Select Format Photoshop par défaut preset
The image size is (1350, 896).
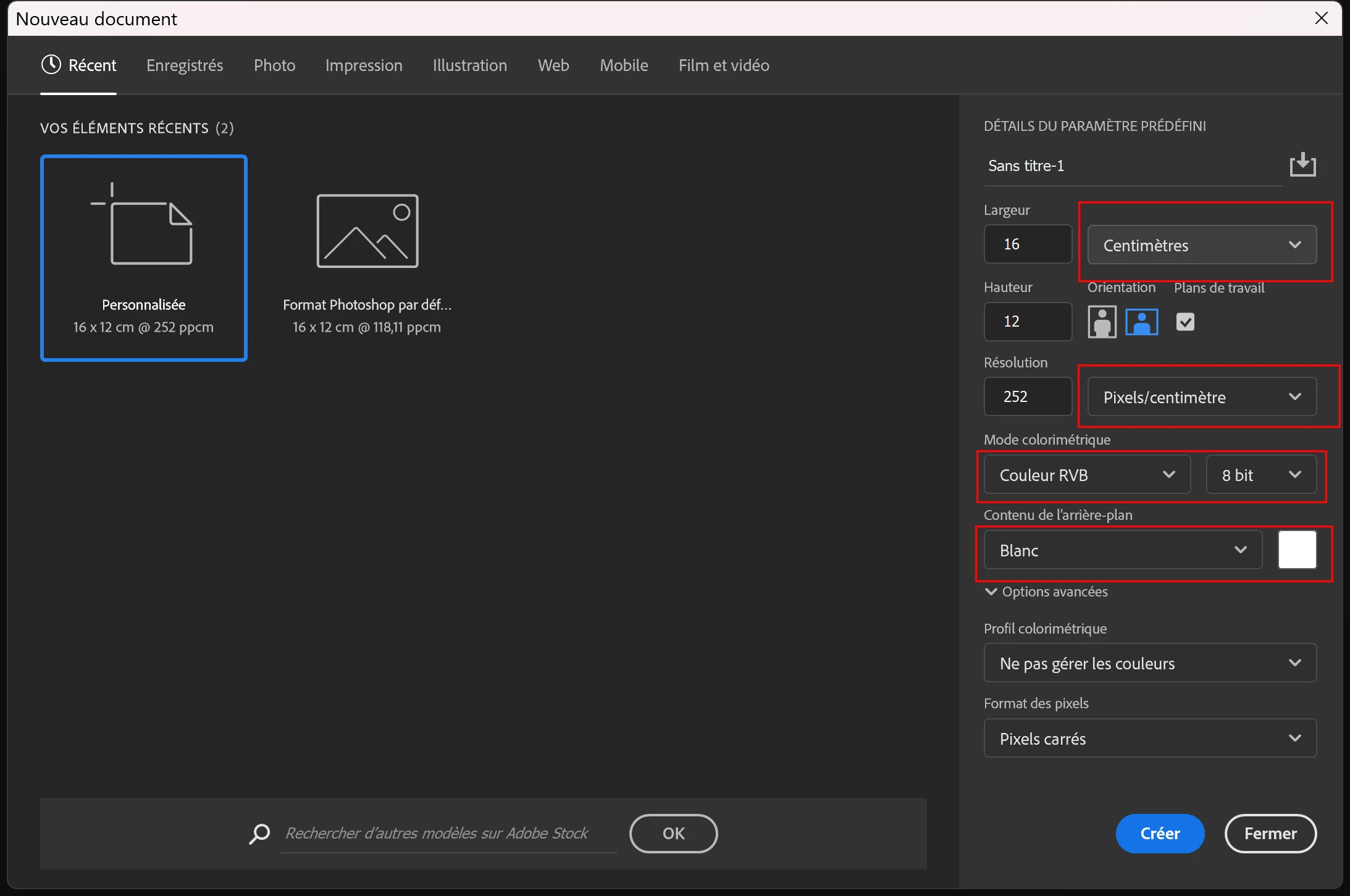(367, 258)
